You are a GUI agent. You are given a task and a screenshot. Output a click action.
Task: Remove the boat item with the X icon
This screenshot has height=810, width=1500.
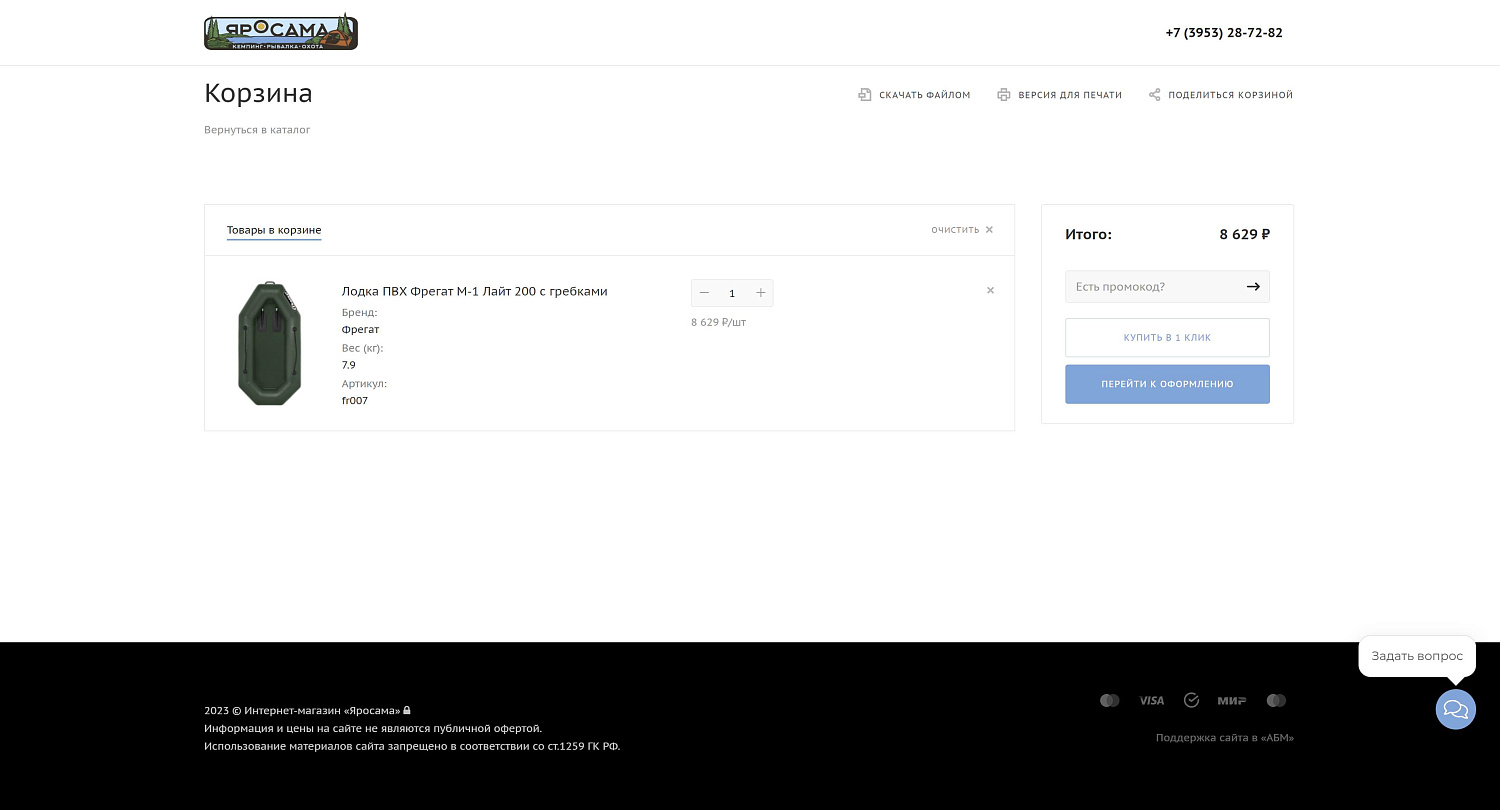click(990, 291)
